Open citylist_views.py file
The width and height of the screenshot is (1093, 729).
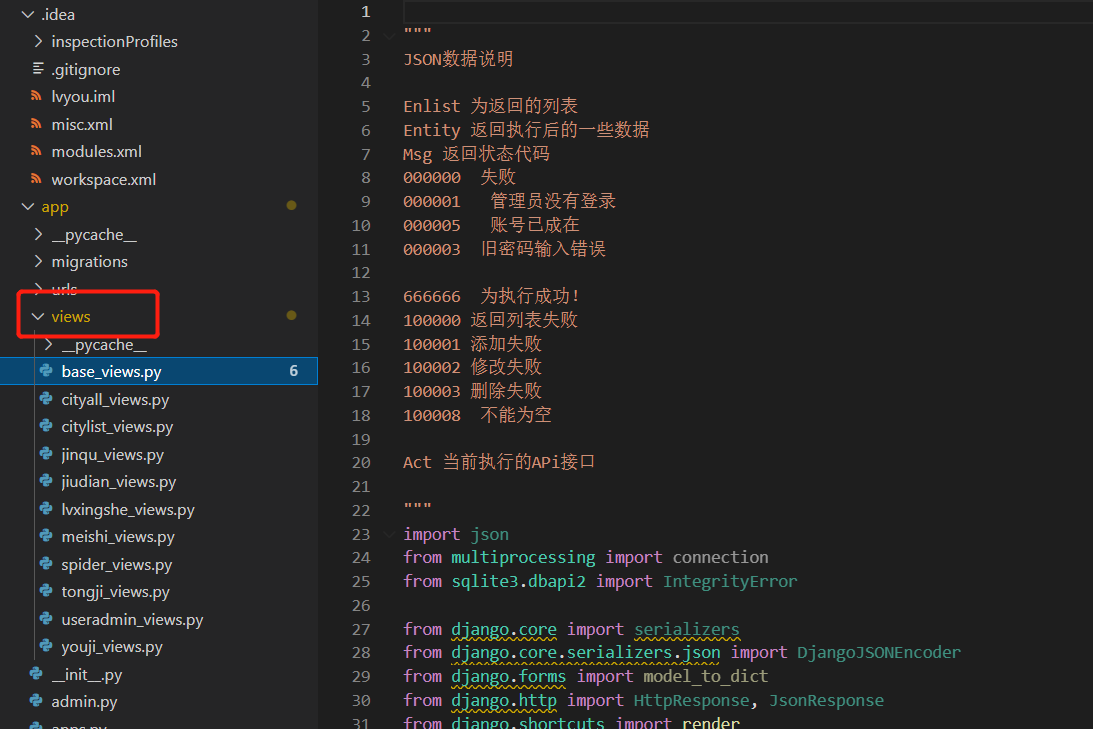[117, 427]
